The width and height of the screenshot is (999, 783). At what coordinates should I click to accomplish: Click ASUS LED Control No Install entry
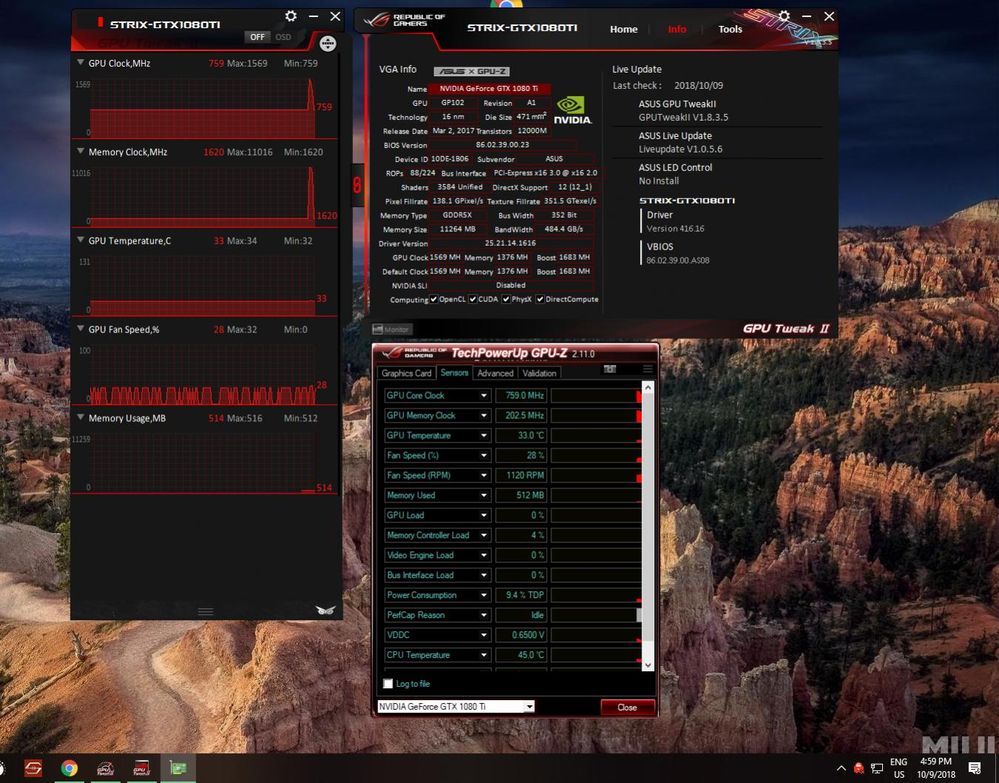pyautogui.click(x=675, y=174)
